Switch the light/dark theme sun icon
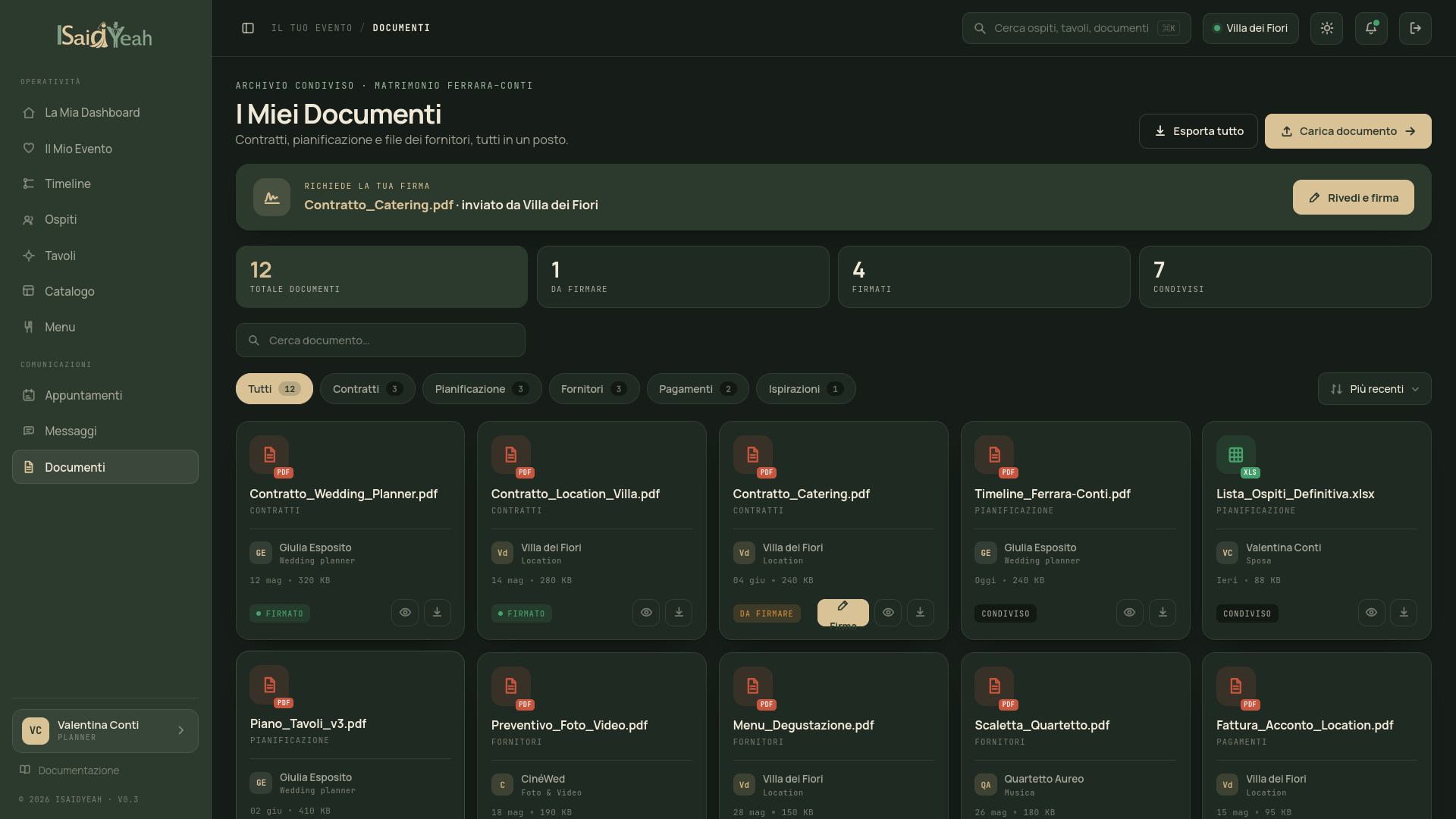 tap(1326, 28)
